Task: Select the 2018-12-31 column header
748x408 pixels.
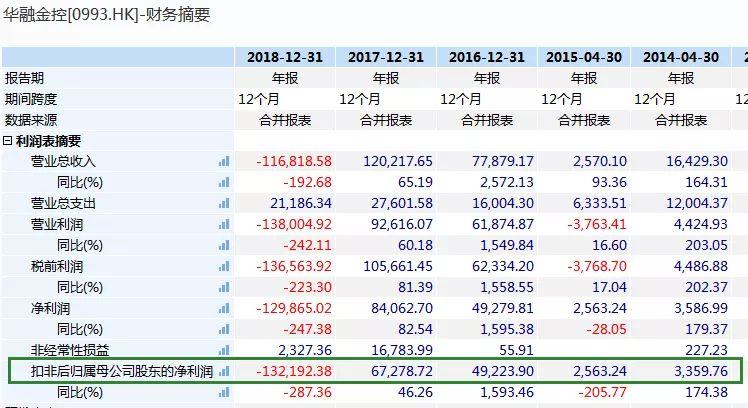Action: (x=285, y=57)
